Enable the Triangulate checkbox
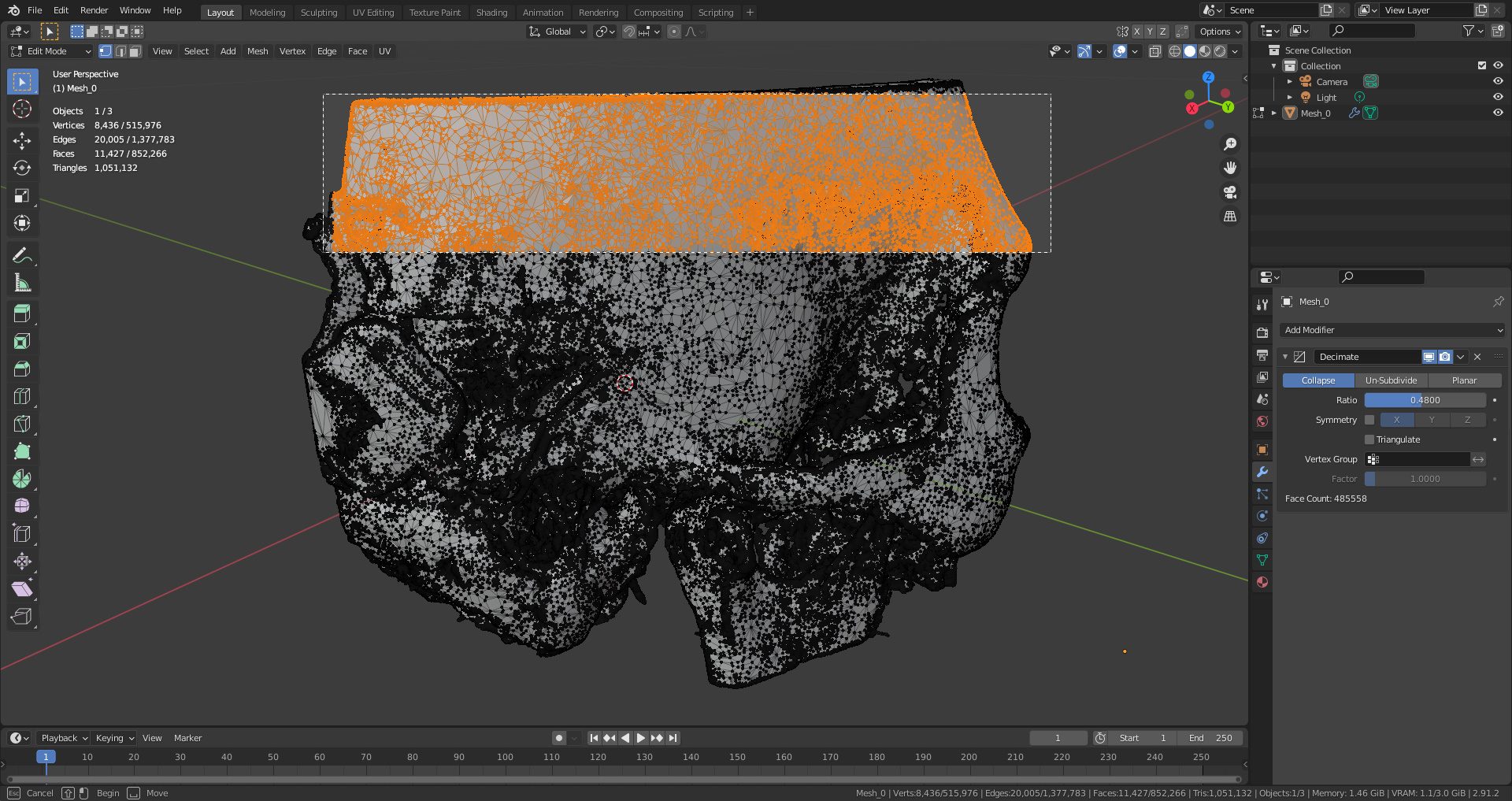The height and width of the screenshot is (801, 1512). point(1369,439)
